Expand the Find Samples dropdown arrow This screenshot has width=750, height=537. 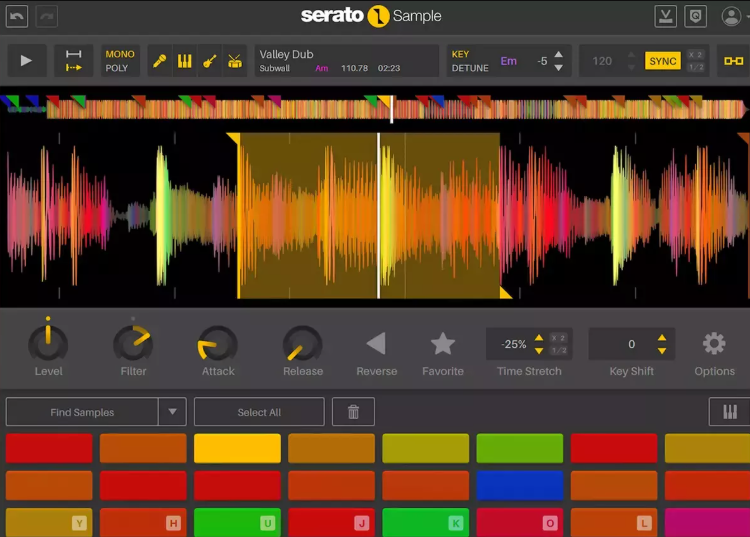coord(172,412)
